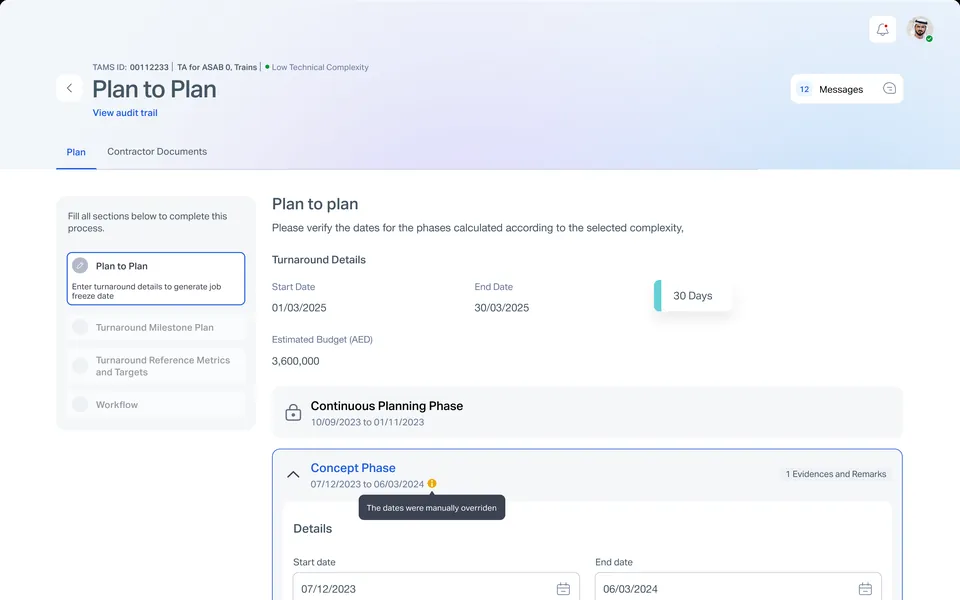
Task: Click the TA for ASAB 0, Trains text
Action: pos(217,67)
